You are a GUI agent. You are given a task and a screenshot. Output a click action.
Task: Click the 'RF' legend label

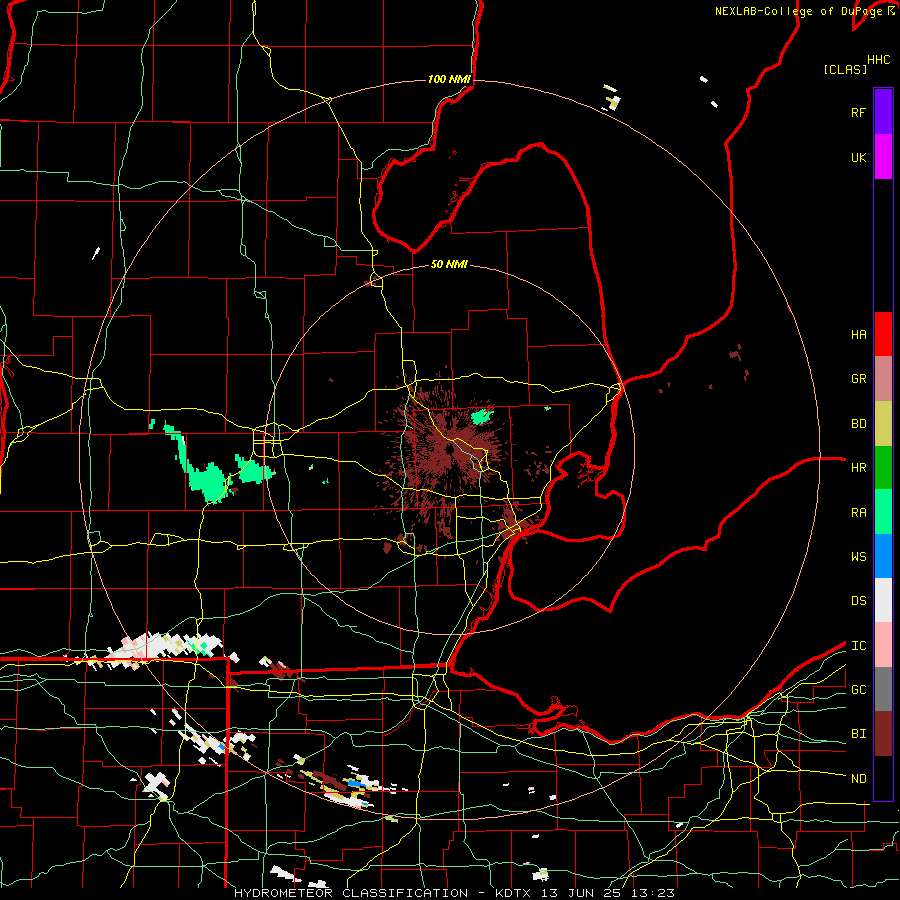[858, 112]
